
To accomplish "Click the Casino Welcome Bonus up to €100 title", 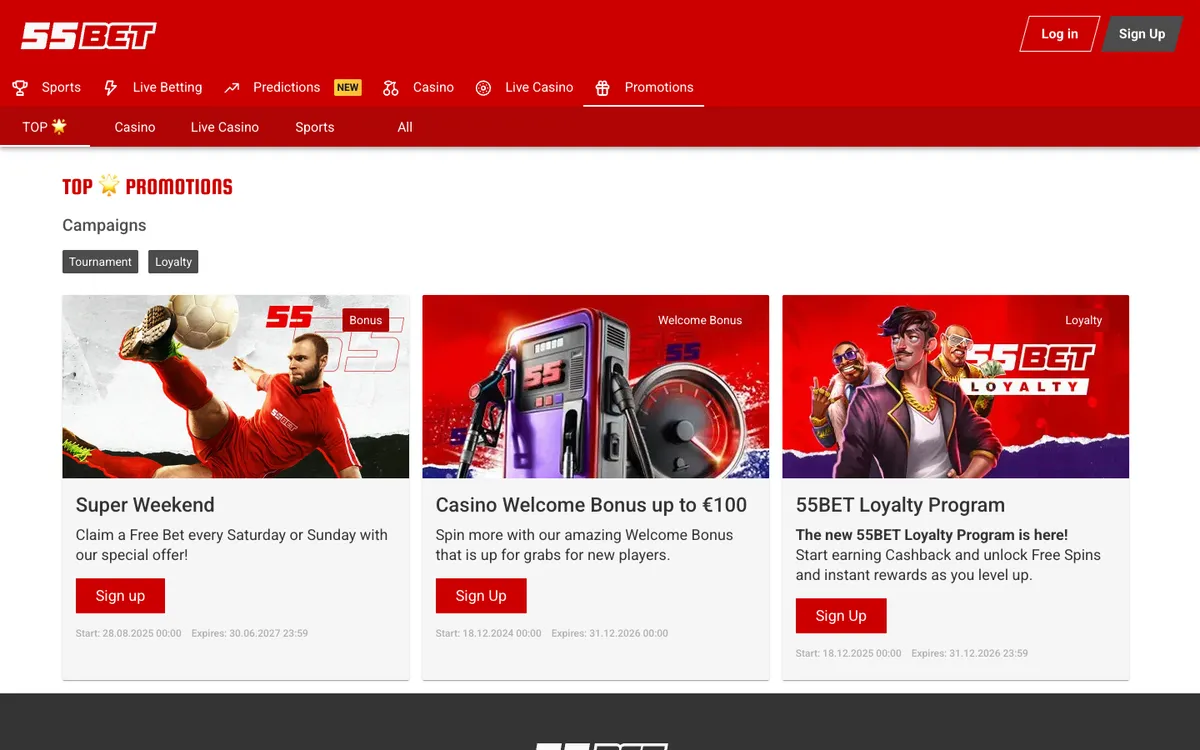I will coord(591,505).
